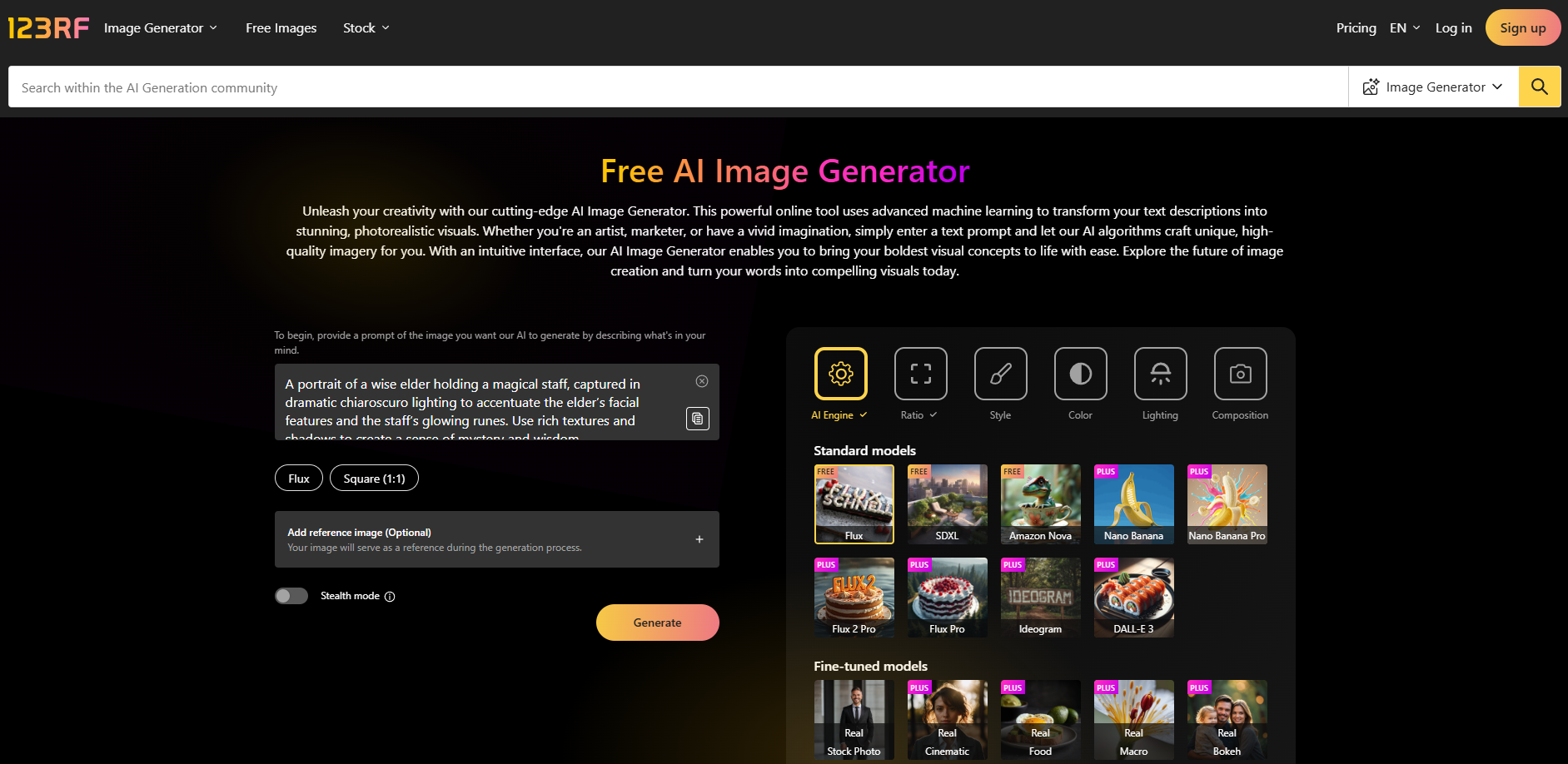Go to Free Images
Viewport: 1568px width, 764px height.
click(x=281, y=28)
